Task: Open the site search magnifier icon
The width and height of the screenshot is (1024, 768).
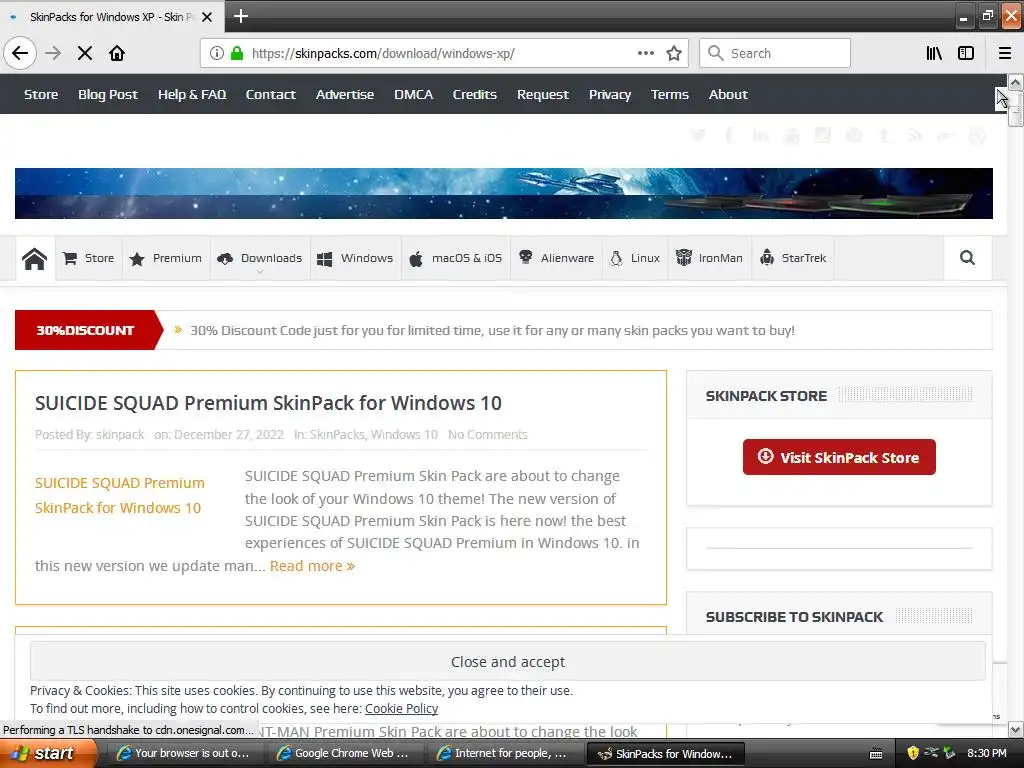Action: (967, 258)
